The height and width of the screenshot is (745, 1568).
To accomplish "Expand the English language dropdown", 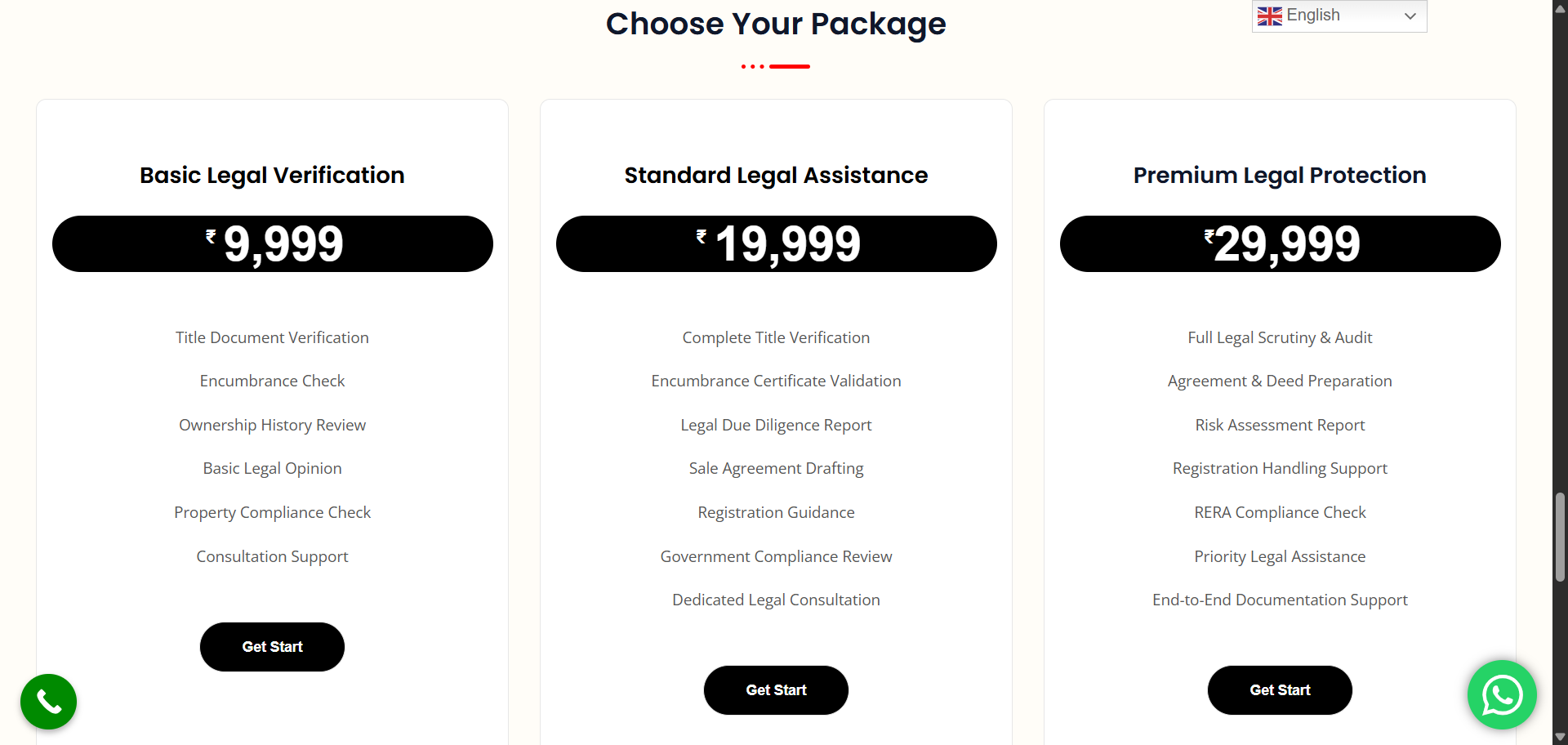I will [x=1339, y=16].
